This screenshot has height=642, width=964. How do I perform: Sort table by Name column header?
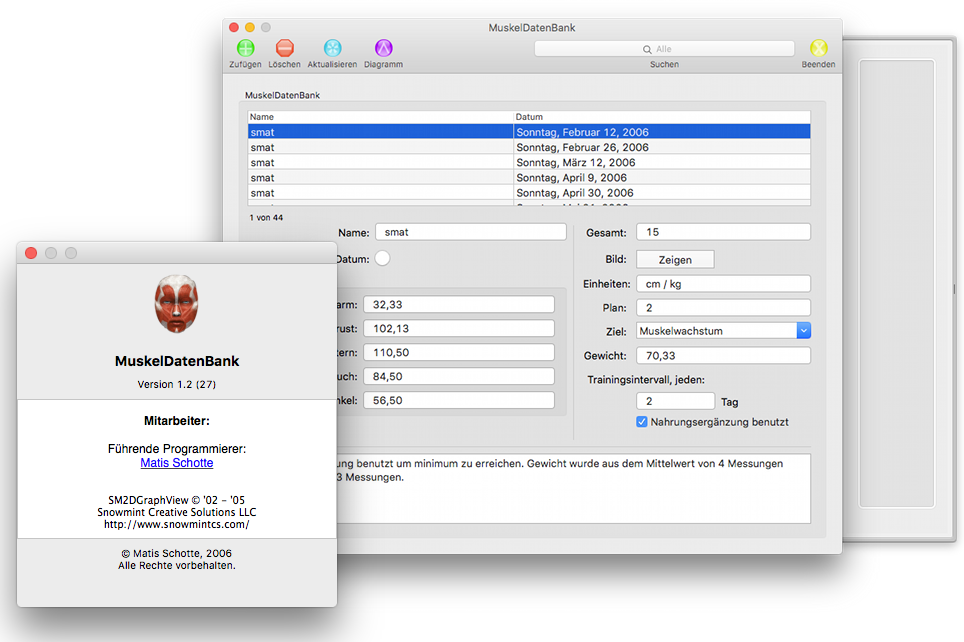tap(380, 117)
